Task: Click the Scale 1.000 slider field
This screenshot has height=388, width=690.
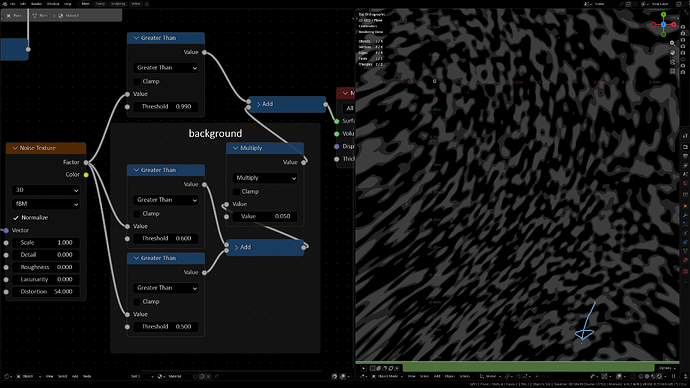Action: tap(45, 242)
